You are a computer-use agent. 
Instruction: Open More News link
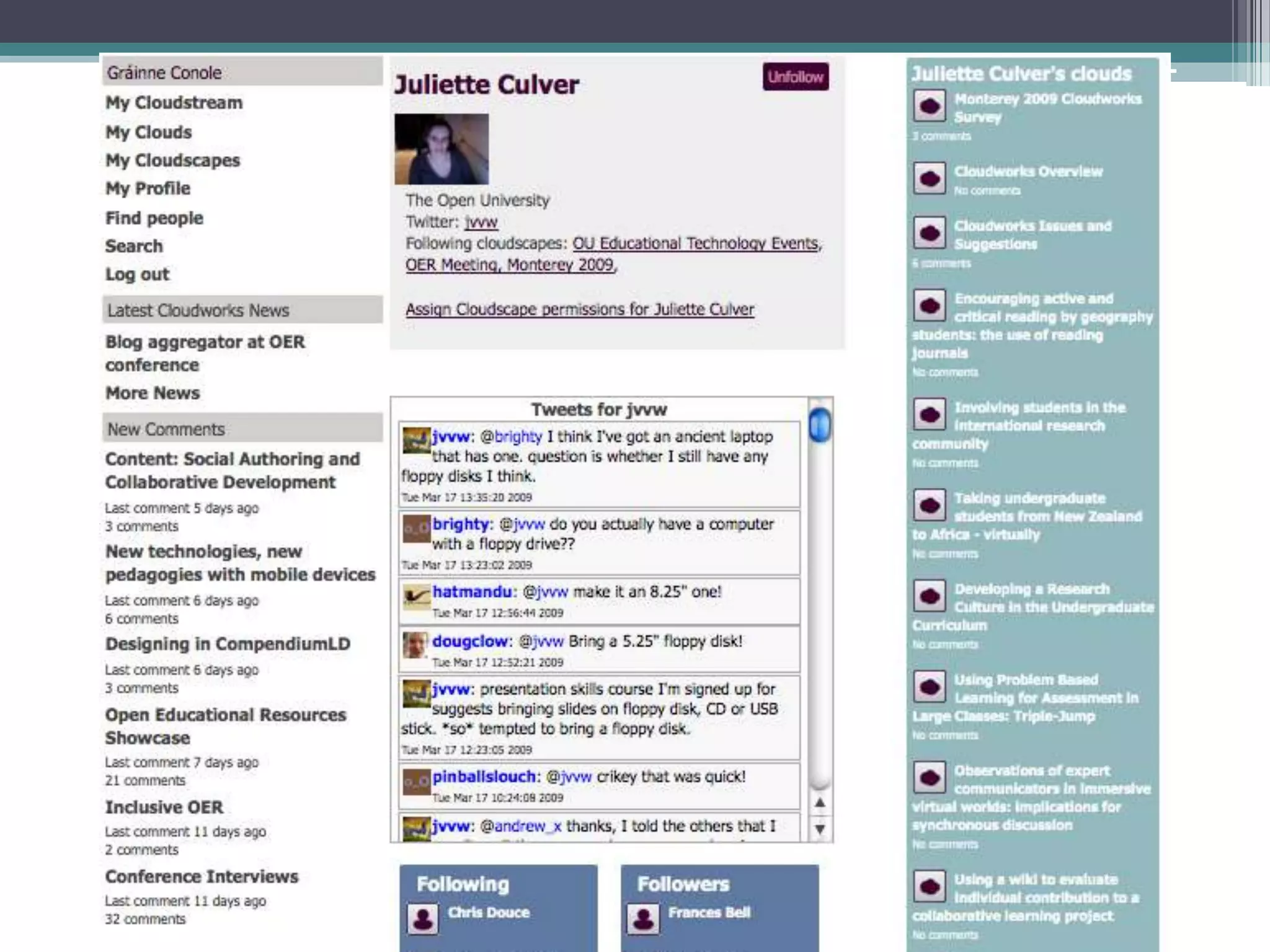click(x=153, y=393)
